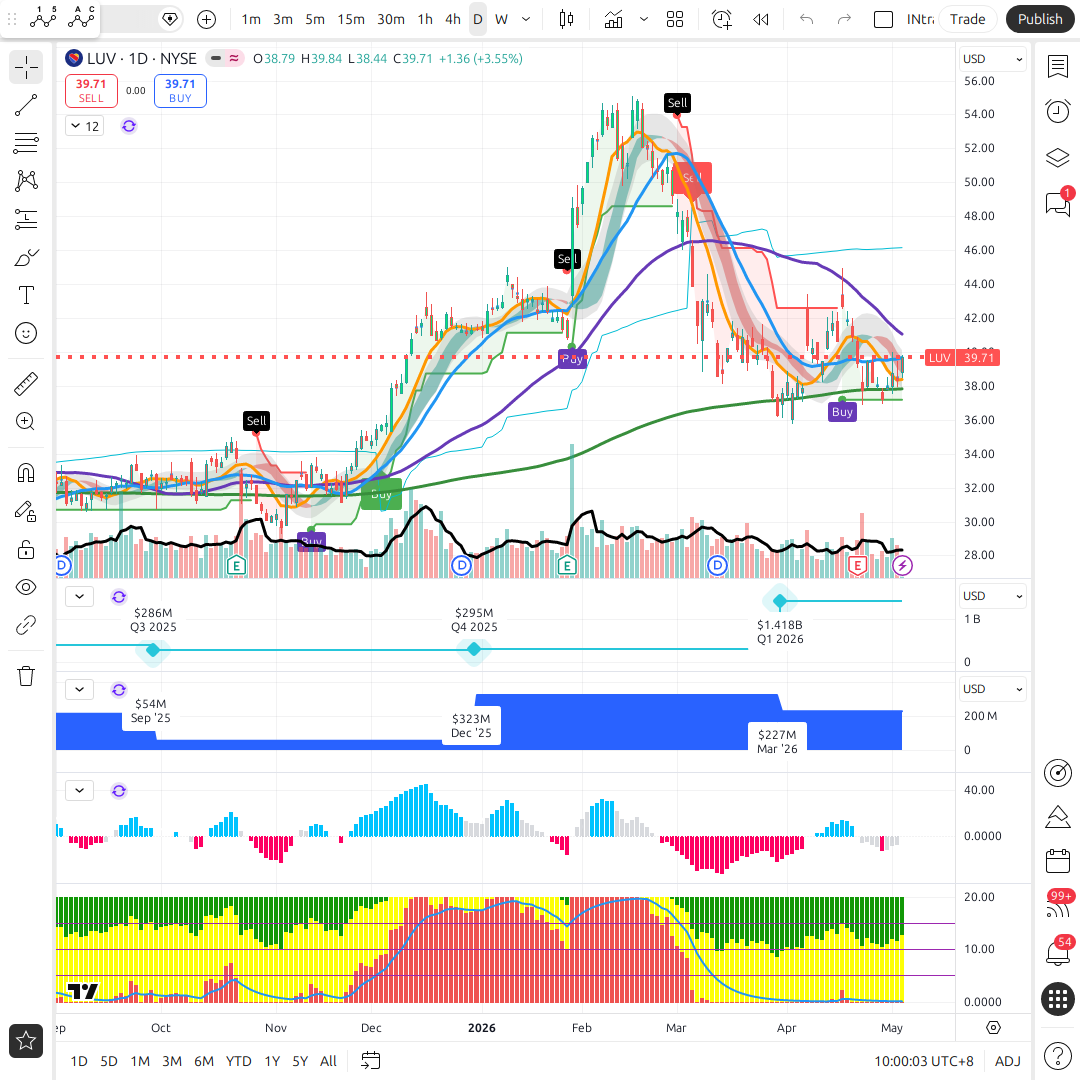Screen dimensions: 1080x1080
Task: Click the add symbol plus button
Action: pos(207,19)
